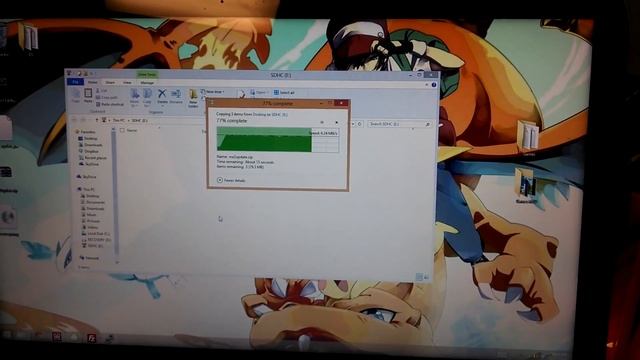640x360 pixels.
Task: Select the folder icon near Charizard's wing
Action: (529, 136)
